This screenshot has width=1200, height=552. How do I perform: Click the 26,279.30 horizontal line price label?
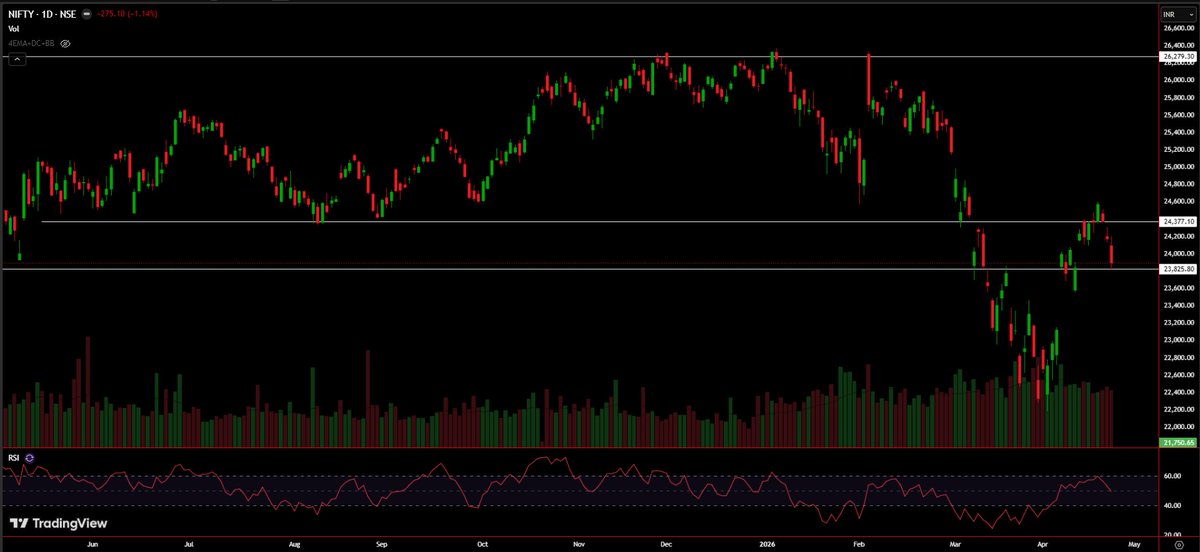coord(1179,57)
